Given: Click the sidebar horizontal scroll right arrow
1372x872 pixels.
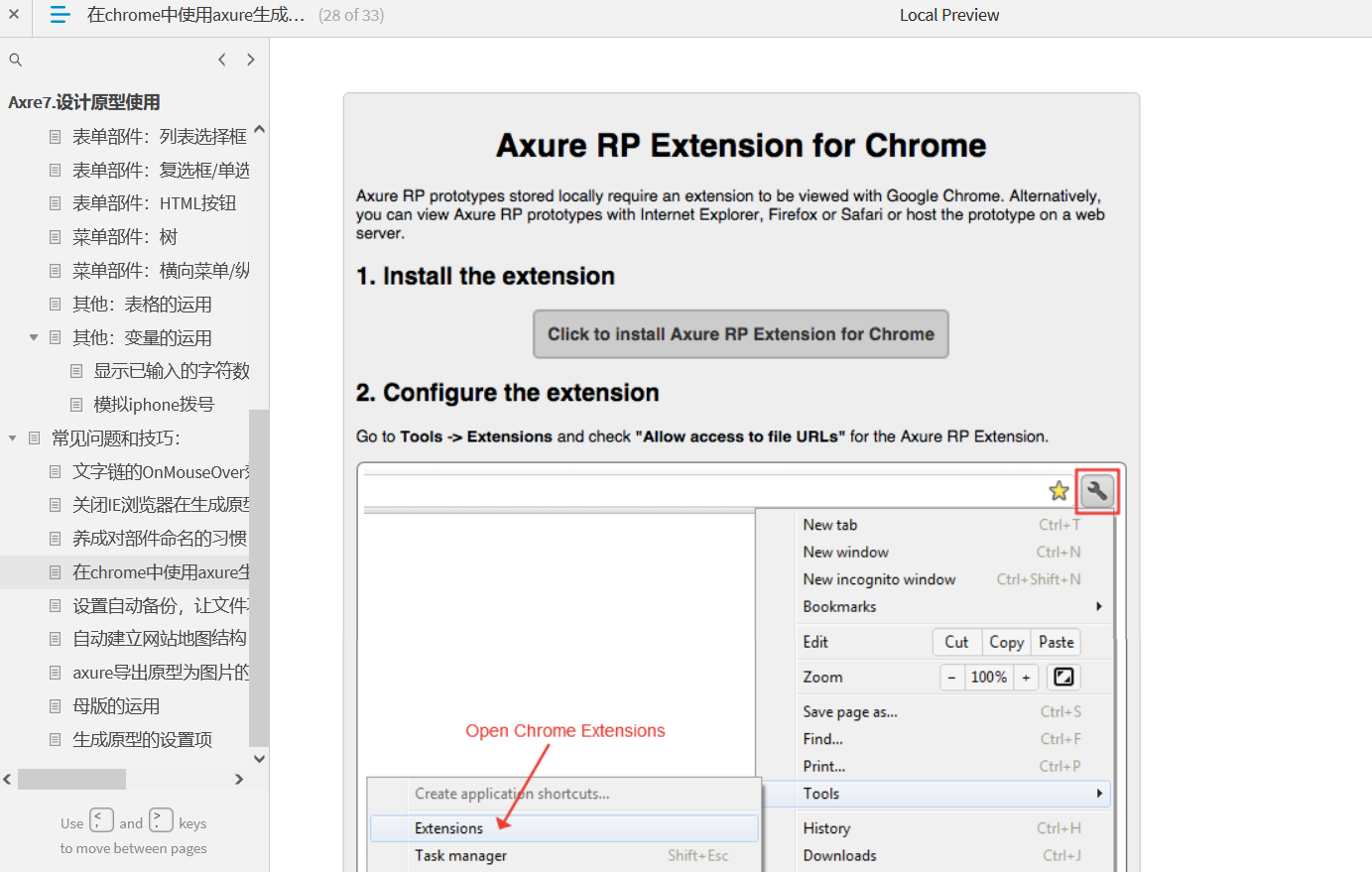Looking at the screenshot, I should 239,780.
